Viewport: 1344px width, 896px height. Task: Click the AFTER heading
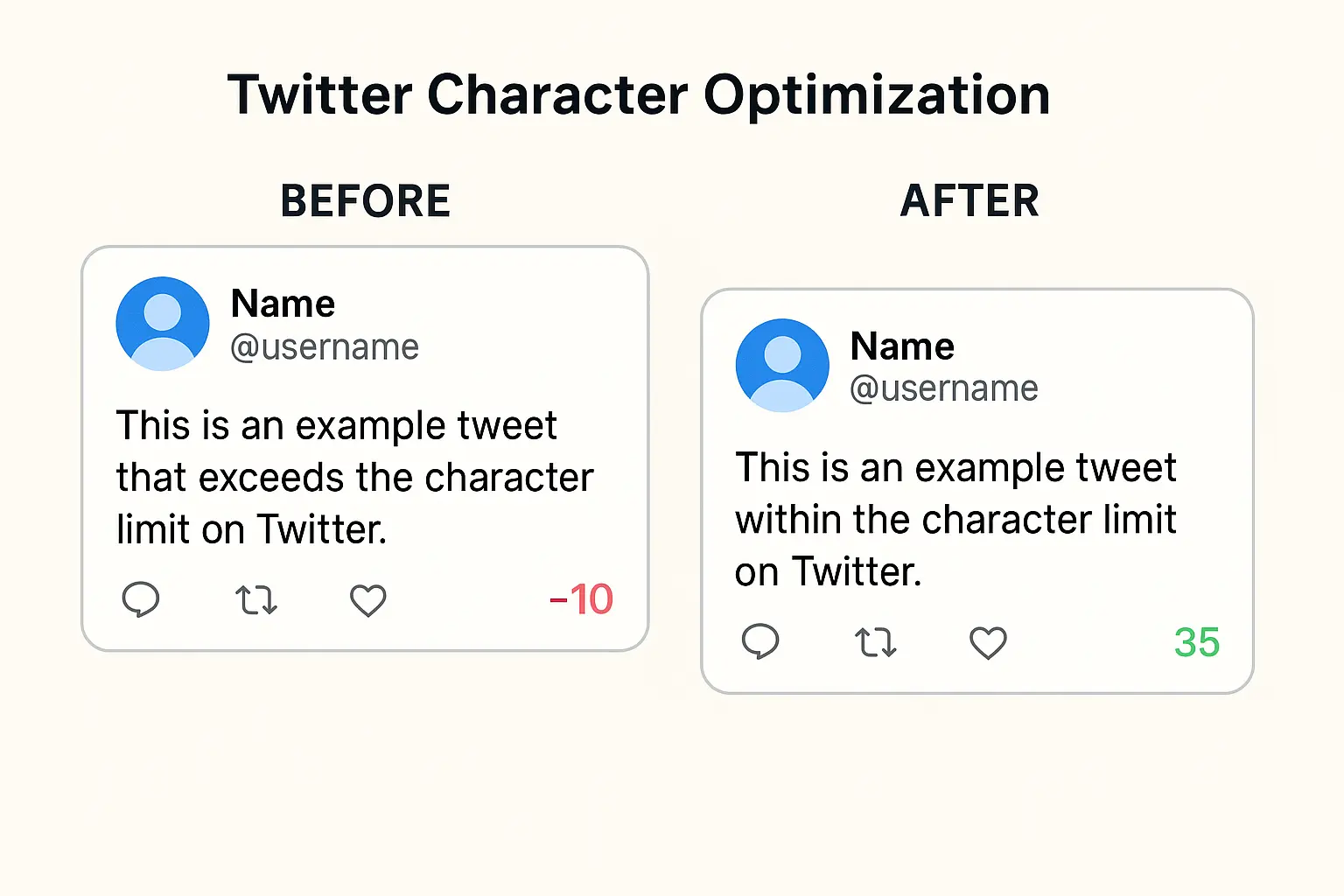[x=969, y=201]
